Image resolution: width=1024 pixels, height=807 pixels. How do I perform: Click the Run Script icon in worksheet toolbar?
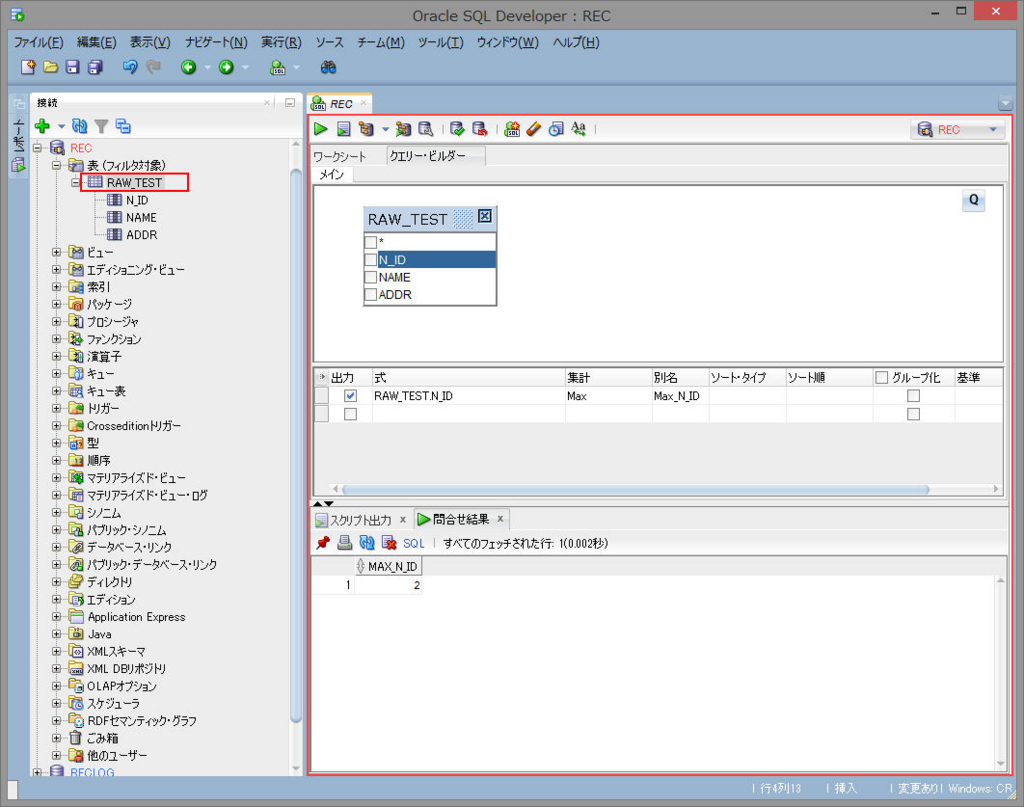point(344,129)
